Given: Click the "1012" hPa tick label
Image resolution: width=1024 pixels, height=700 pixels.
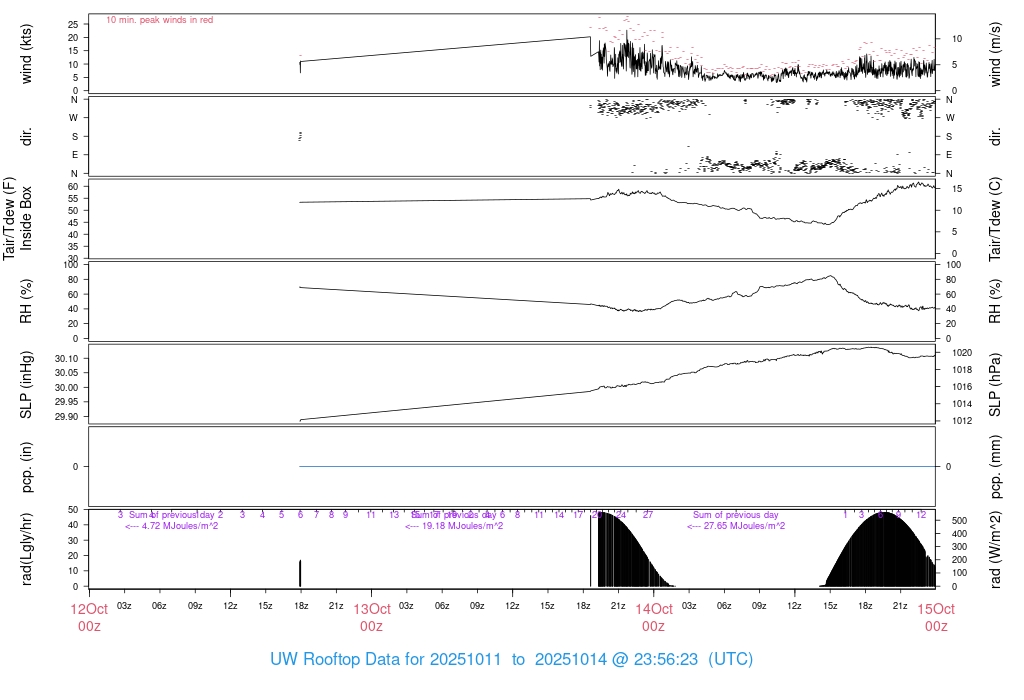Looking at the screenshot, I should coord(962,421).
